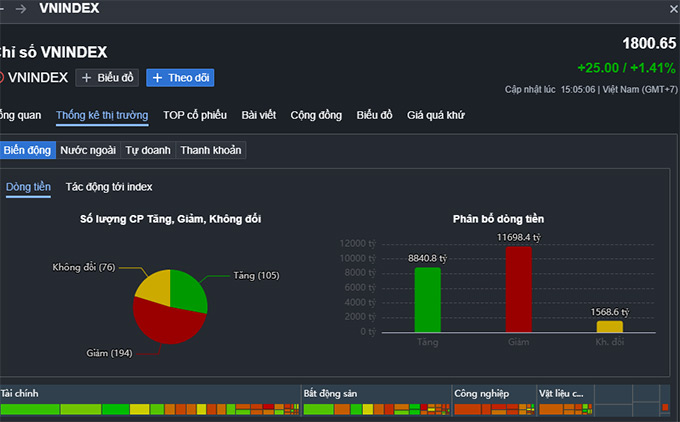Click the back navigation arrow

pyautogui.click(x=3, y=9)
